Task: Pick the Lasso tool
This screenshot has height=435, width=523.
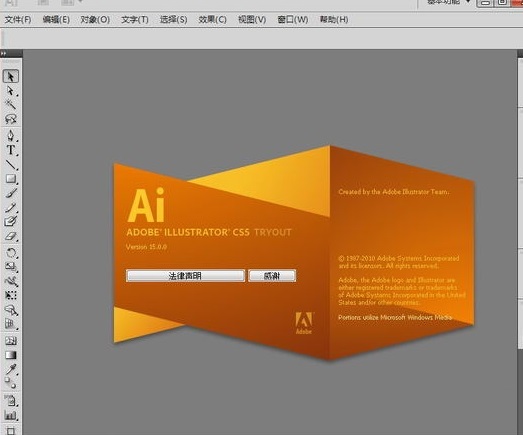Action: click(x=11, y=119)
